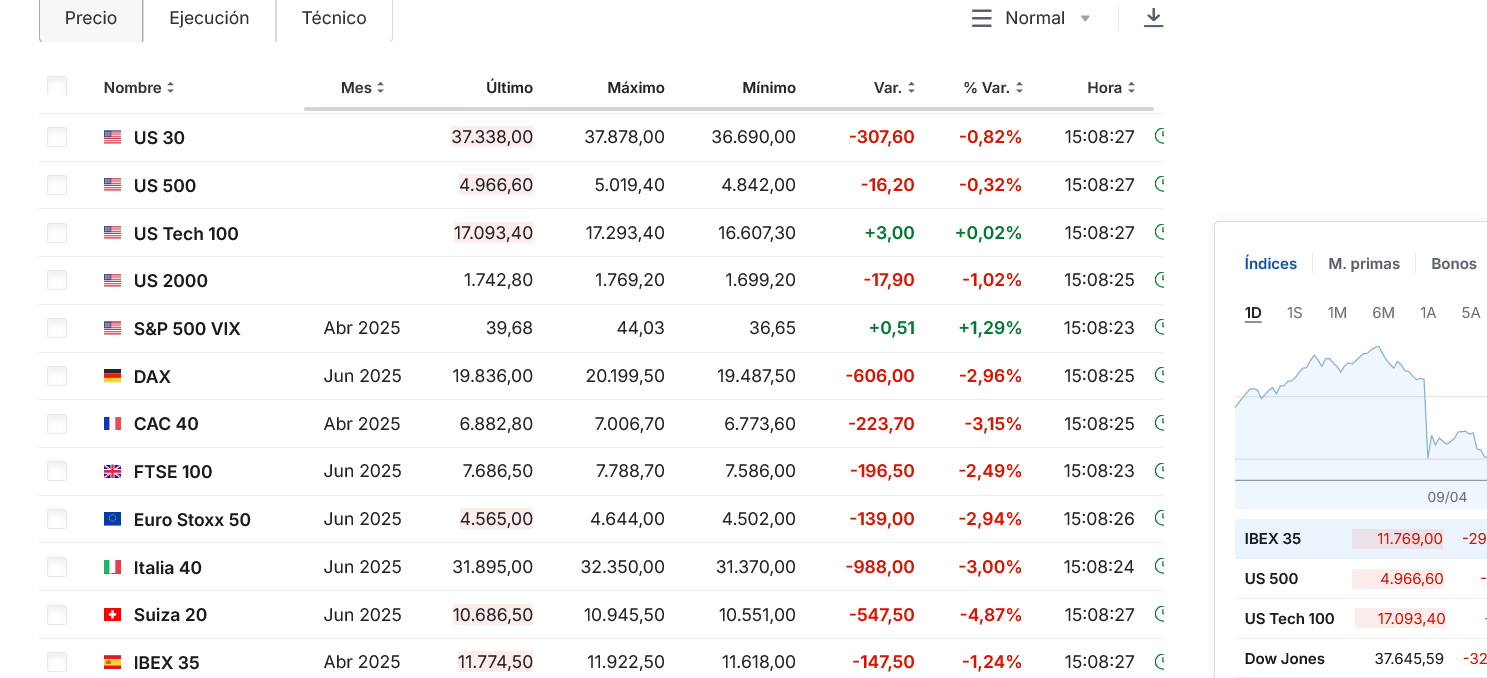1487x678 pixels.
Task: Click the clock icon in US 30 row
Action: tap(1160, 136)
